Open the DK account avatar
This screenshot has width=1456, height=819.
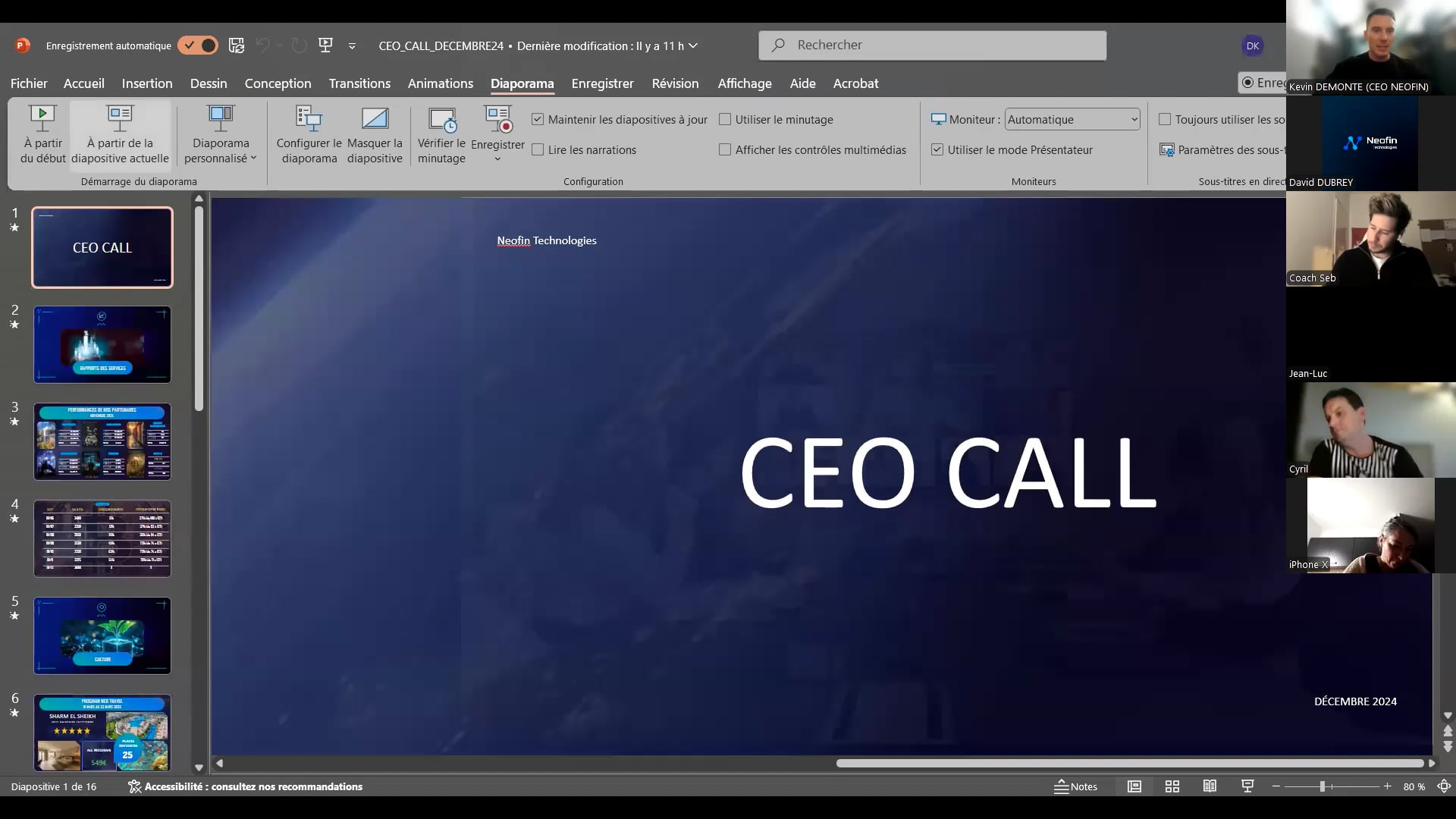(1253, 45)
